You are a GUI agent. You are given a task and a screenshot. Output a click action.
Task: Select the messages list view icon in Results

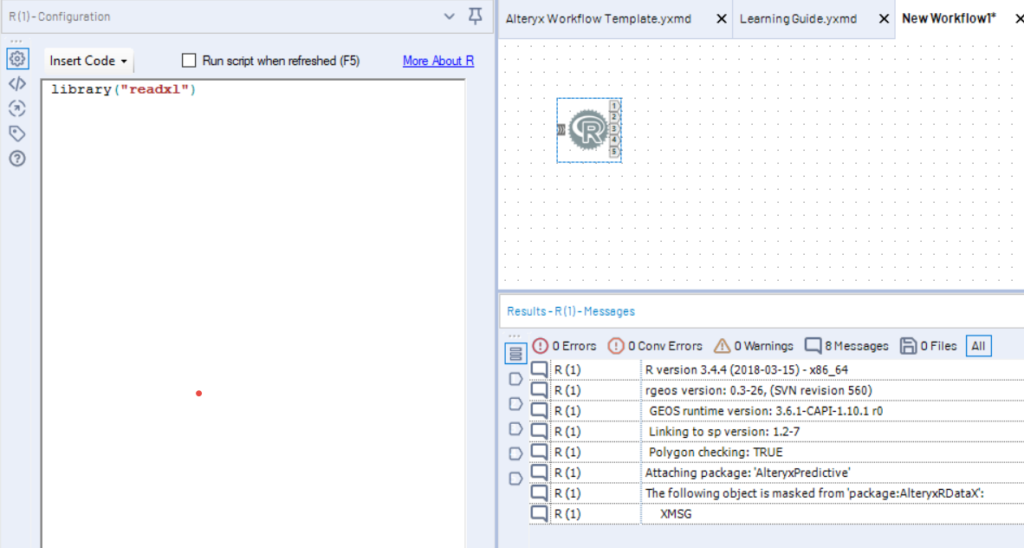point(515,353)
